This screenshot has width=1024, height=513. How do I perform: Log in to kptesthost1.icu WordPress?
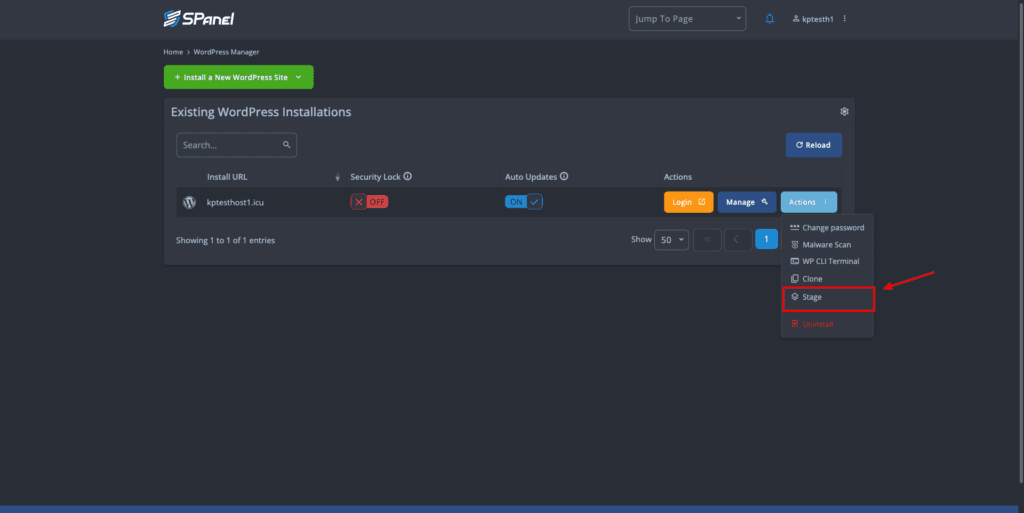tap(688, 202)
